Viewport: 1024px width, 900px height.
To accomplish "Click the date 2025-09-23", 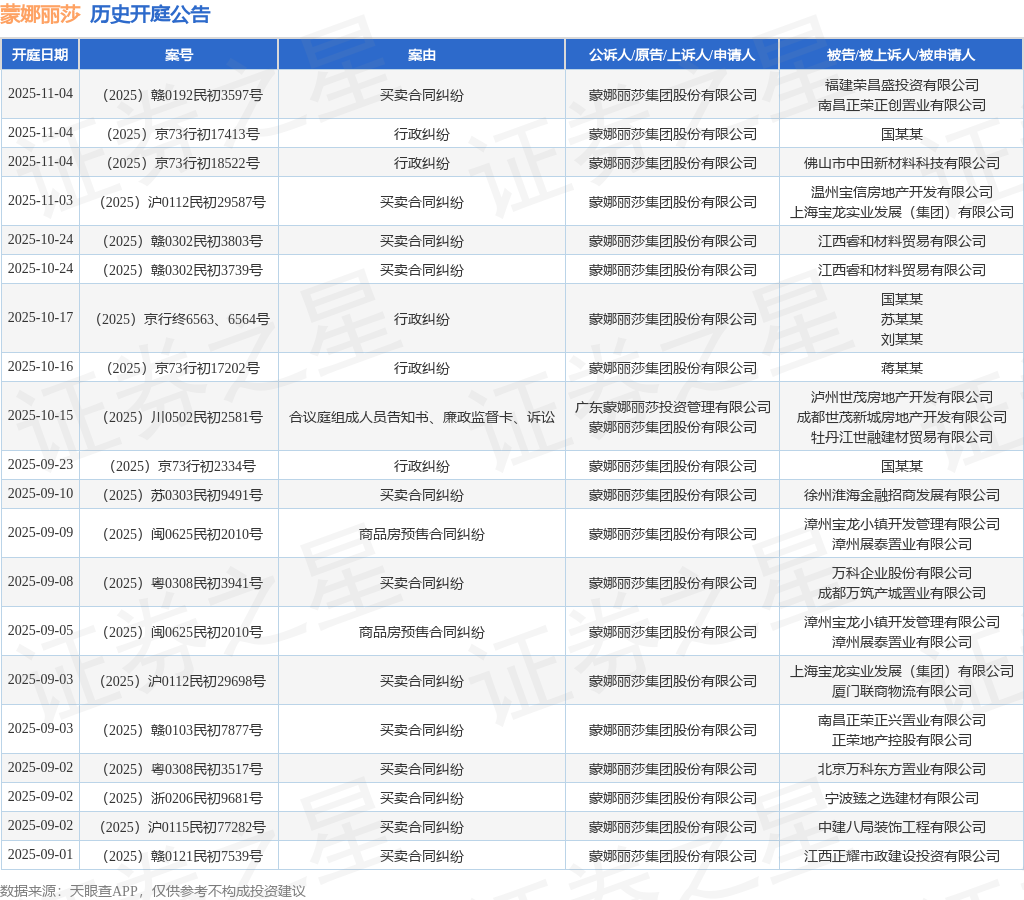I will (40, 464).
